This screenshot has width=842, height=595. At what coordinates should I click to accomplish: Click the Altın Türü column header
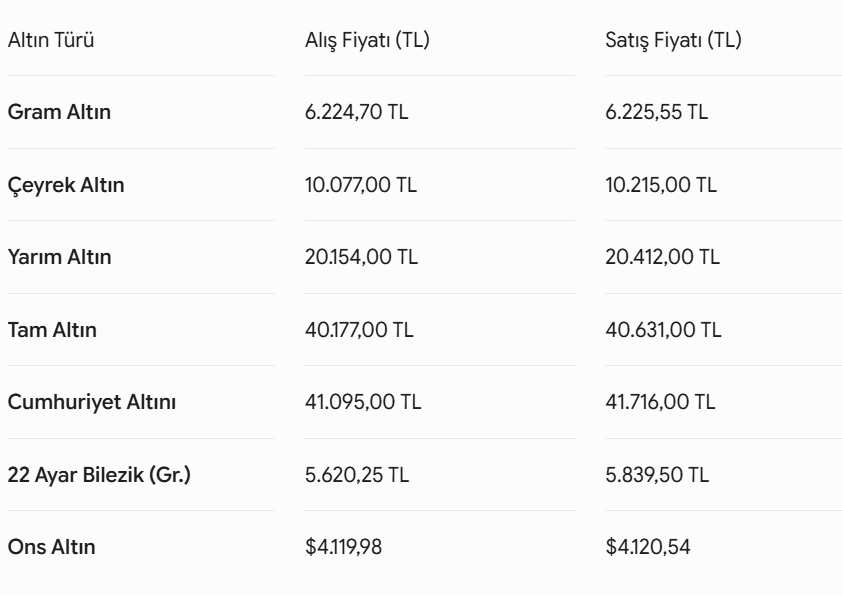51,40
